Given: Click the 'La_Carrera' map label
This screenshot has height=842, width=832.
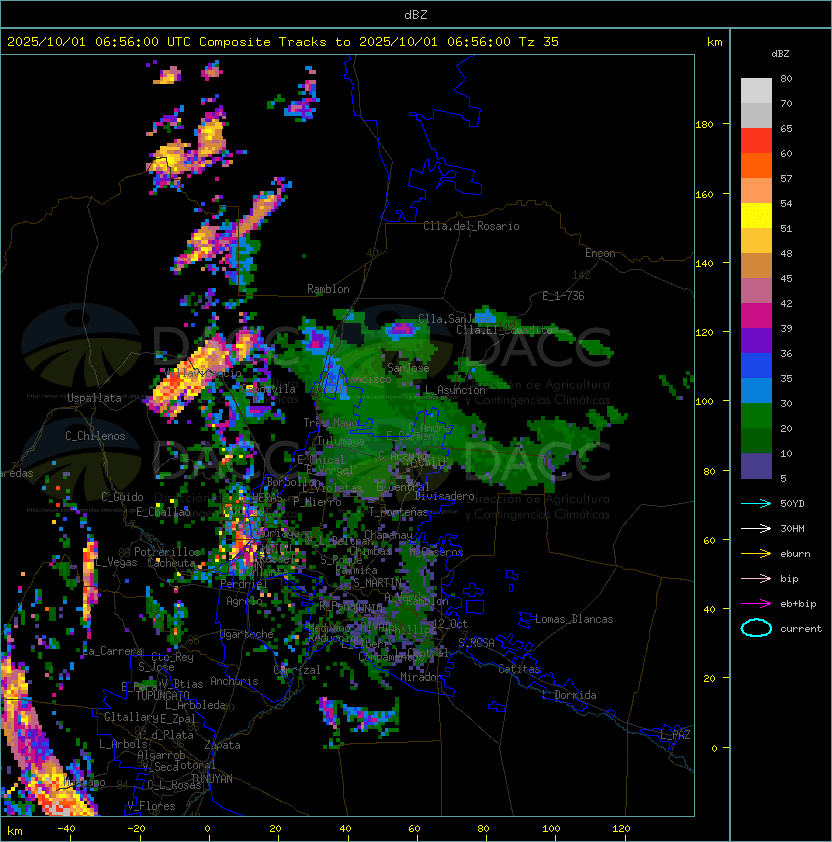Looking at the screenshot, I should [x=113, y=651].
